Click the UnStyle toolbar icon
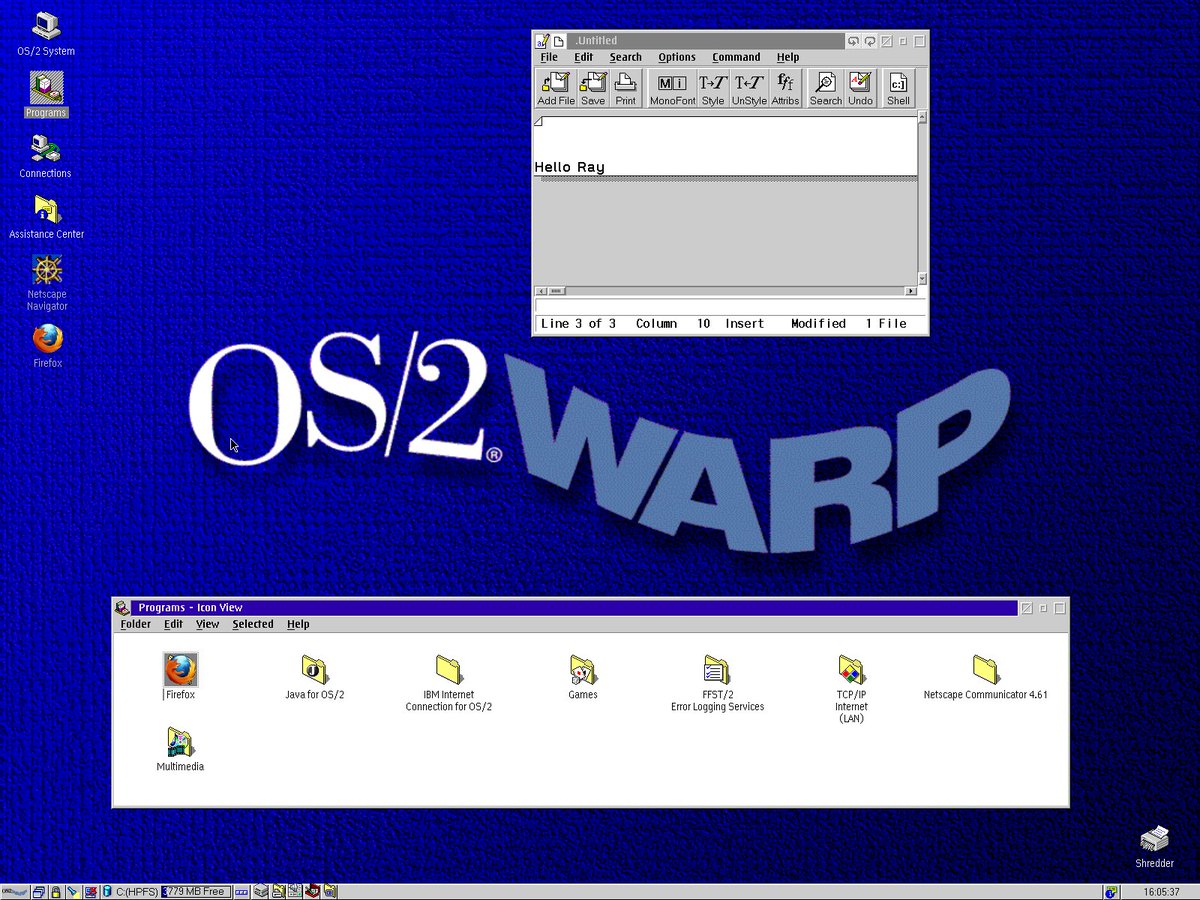Screen dimensions: 1200x900 click(749, 88)
